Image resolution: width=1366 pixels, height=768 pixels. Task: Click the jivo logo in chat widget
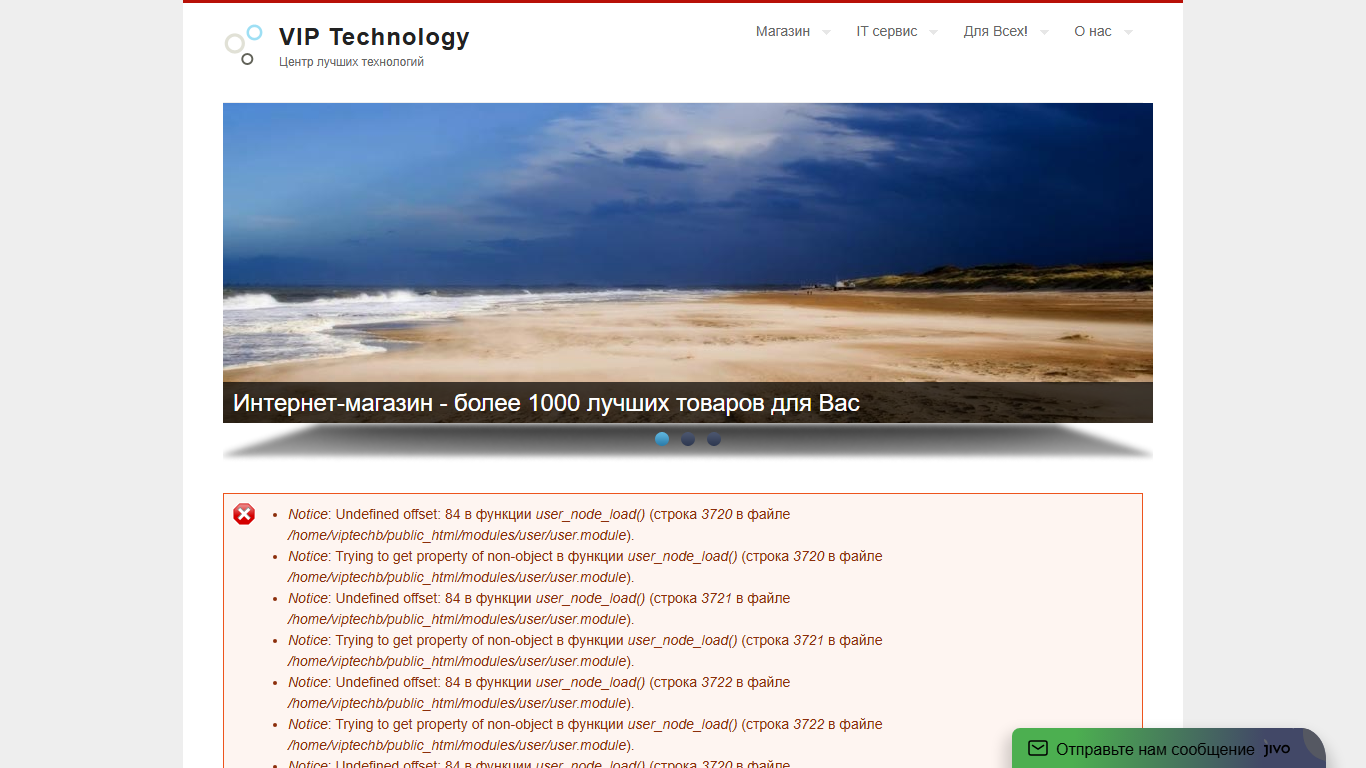tap(1277, 749)
